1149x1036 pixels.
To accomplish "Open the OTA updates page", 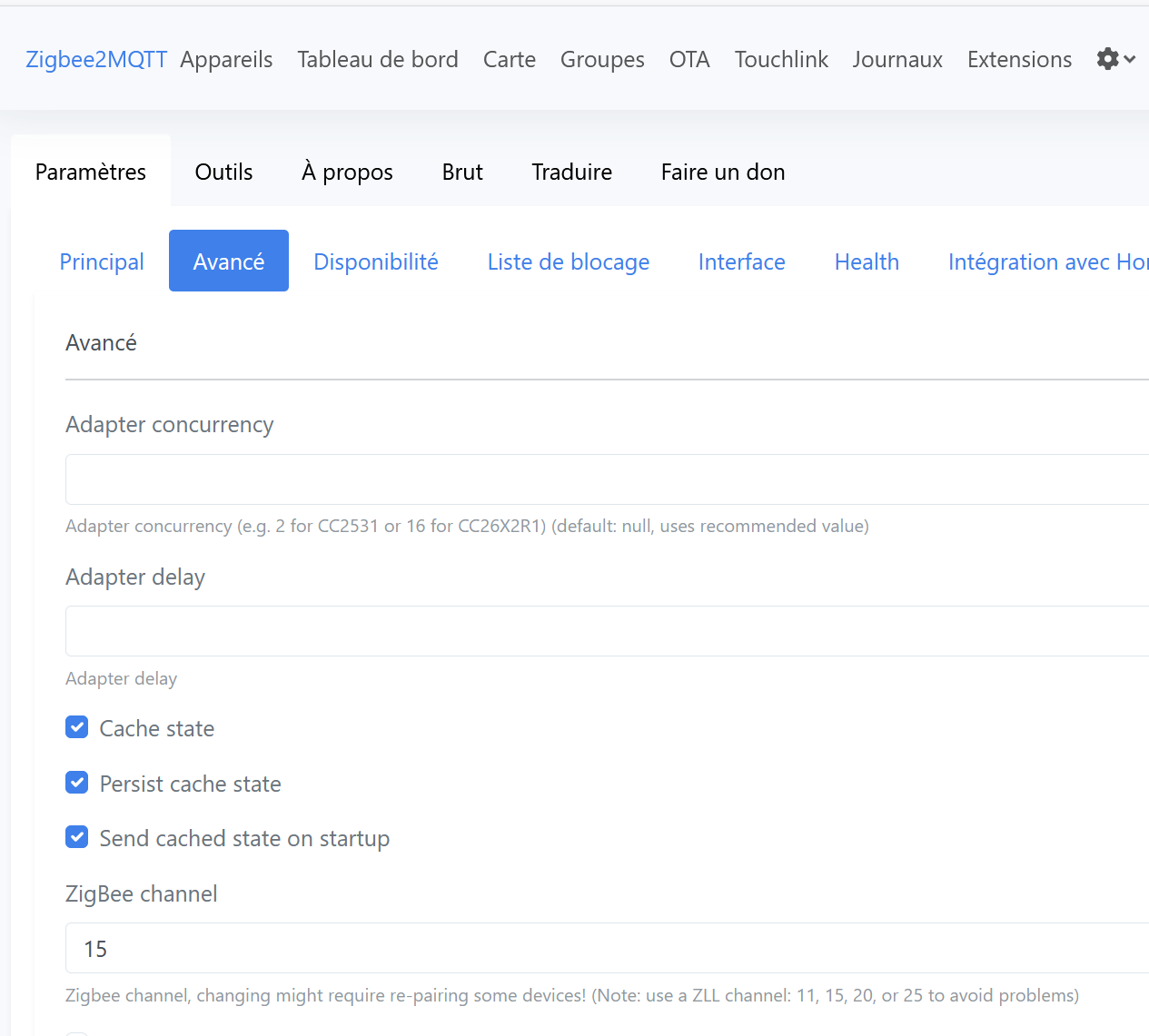I will click(x=689, y=59).
